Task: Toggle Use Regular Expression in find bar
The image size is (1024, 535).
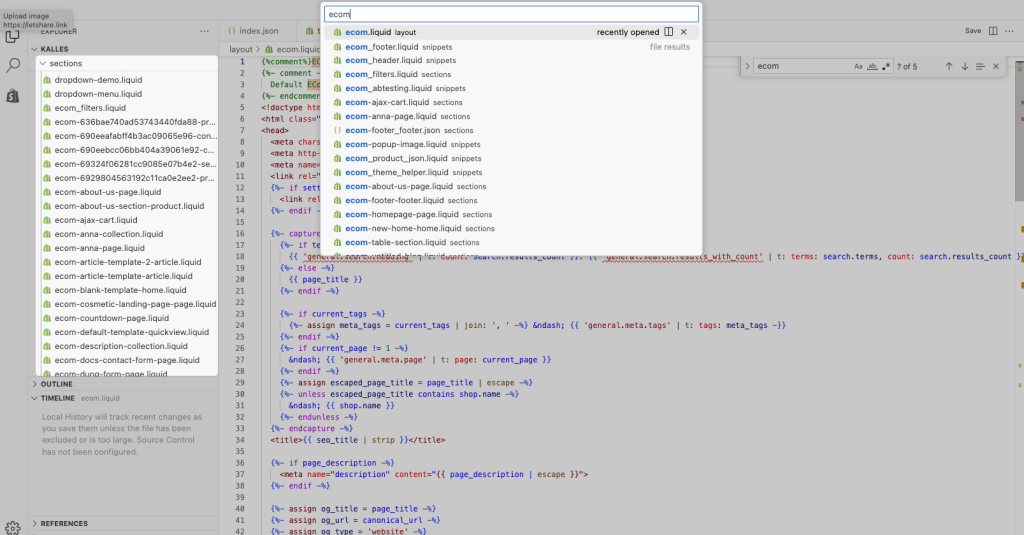Action: click(x=886, y=66)
